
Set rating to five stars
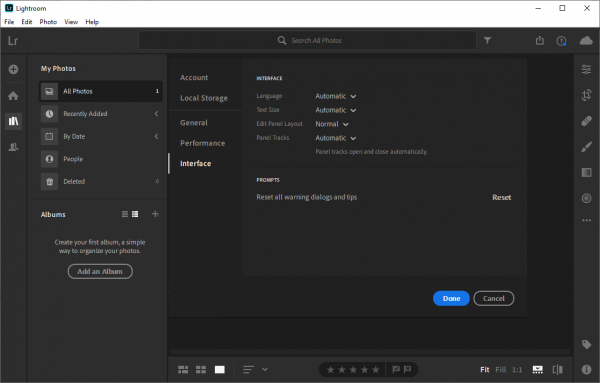tap(376, 370)
